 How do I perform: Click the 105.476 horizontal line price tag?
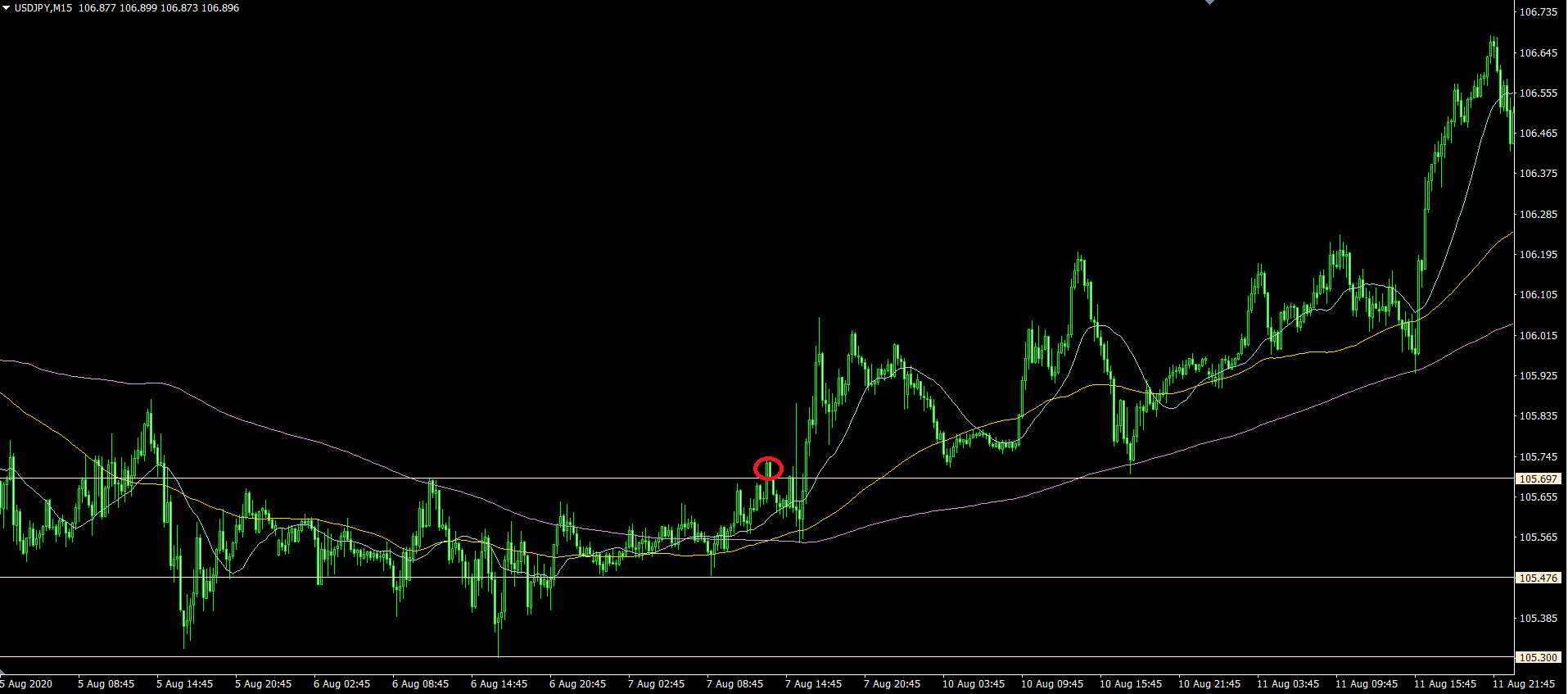click(1539, 578)
